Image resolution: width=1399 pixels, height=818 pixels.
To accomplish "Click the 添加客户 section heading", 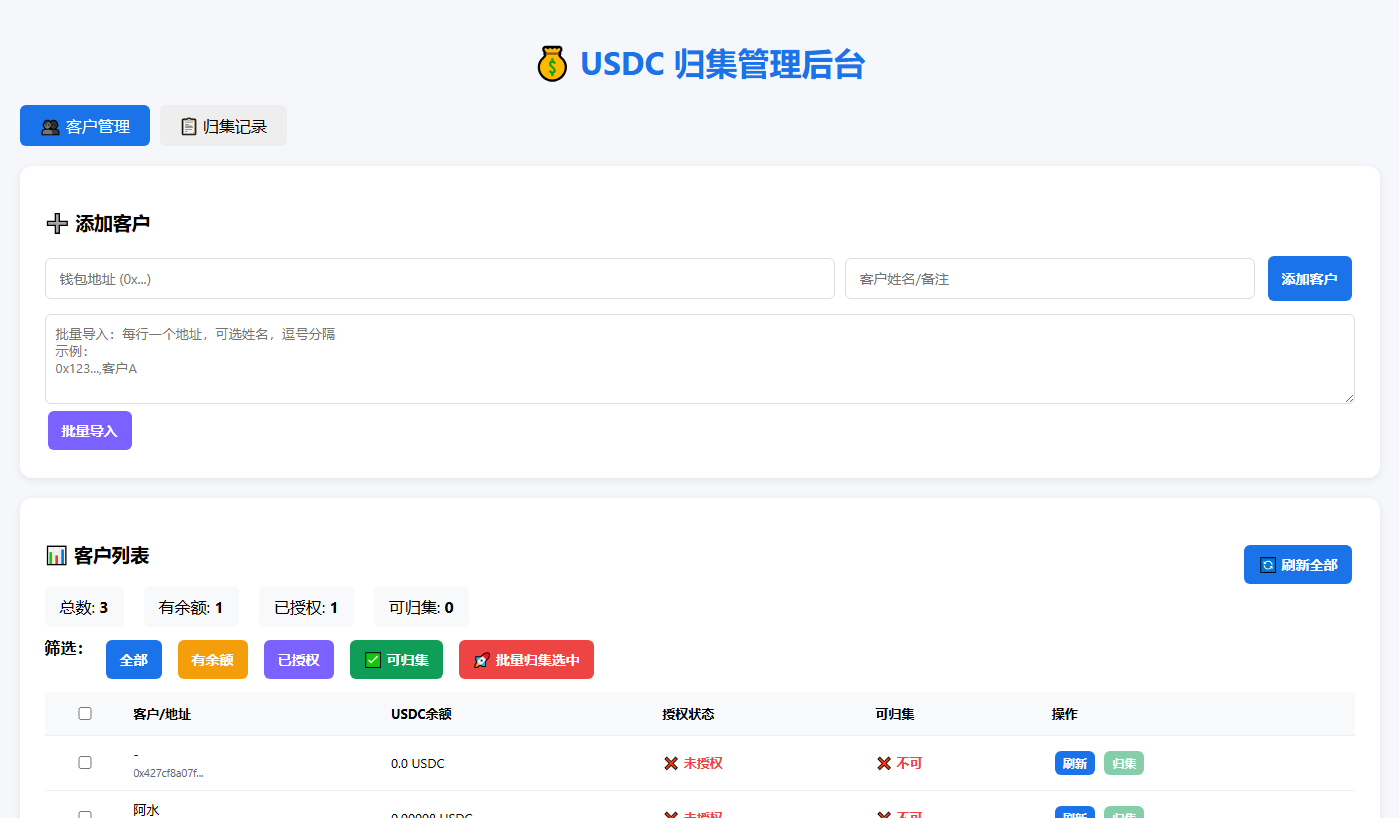I will click(97, 223).
